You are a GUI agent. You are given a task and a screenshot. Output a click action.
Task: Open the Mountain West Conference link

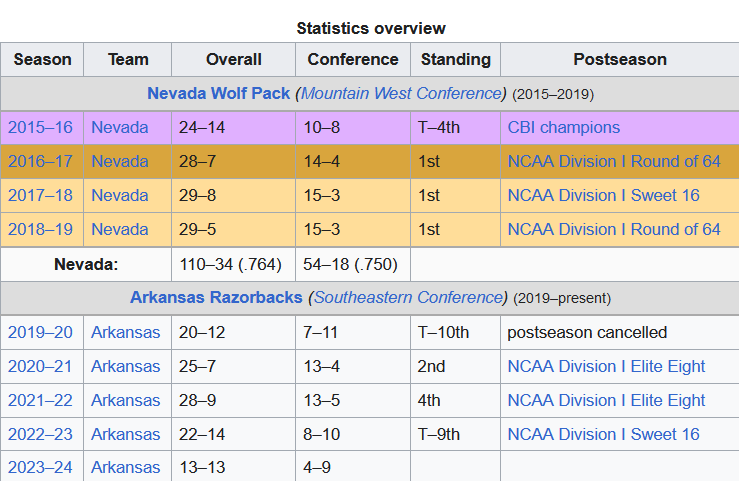click(x=401, y=93)
